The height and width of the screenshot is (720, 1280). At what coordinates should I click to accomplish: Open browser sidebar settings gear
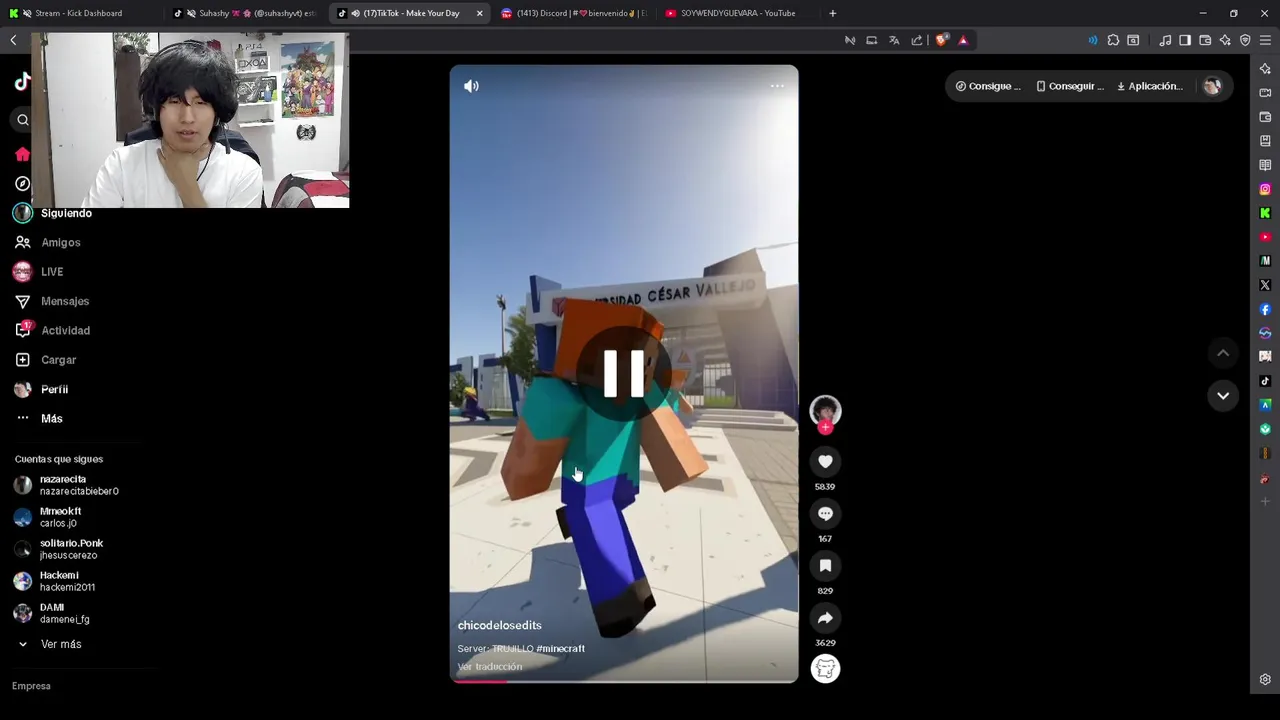(x=1265, y=680)
